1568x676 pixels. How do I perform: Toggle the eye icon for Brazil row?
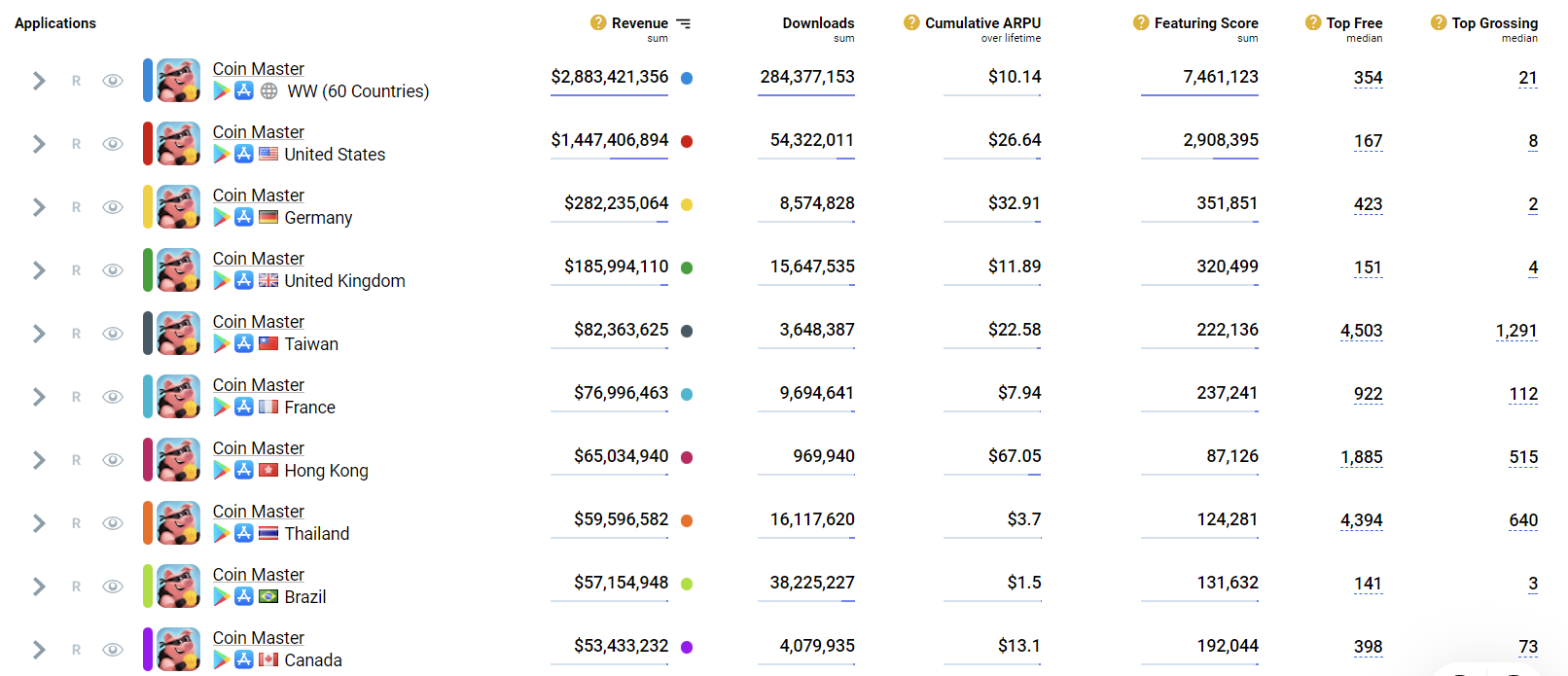(x=113, y=587)
